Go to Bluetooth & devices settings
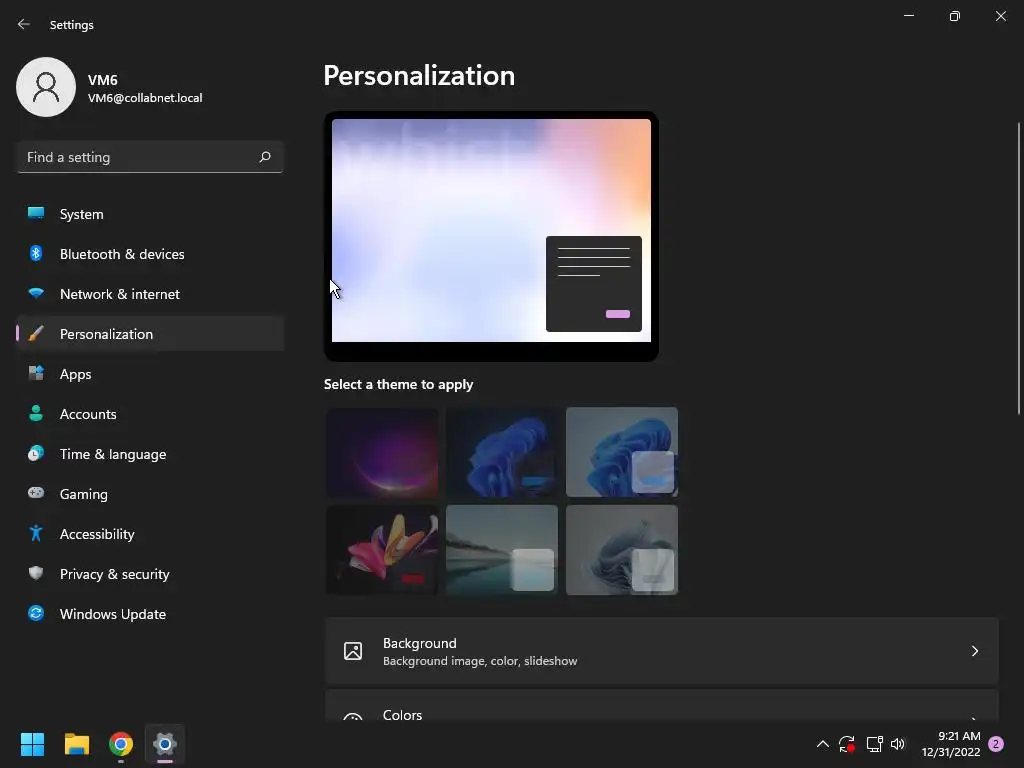The height and width of the screenshot is (768, 1024). tap(150, 253)
